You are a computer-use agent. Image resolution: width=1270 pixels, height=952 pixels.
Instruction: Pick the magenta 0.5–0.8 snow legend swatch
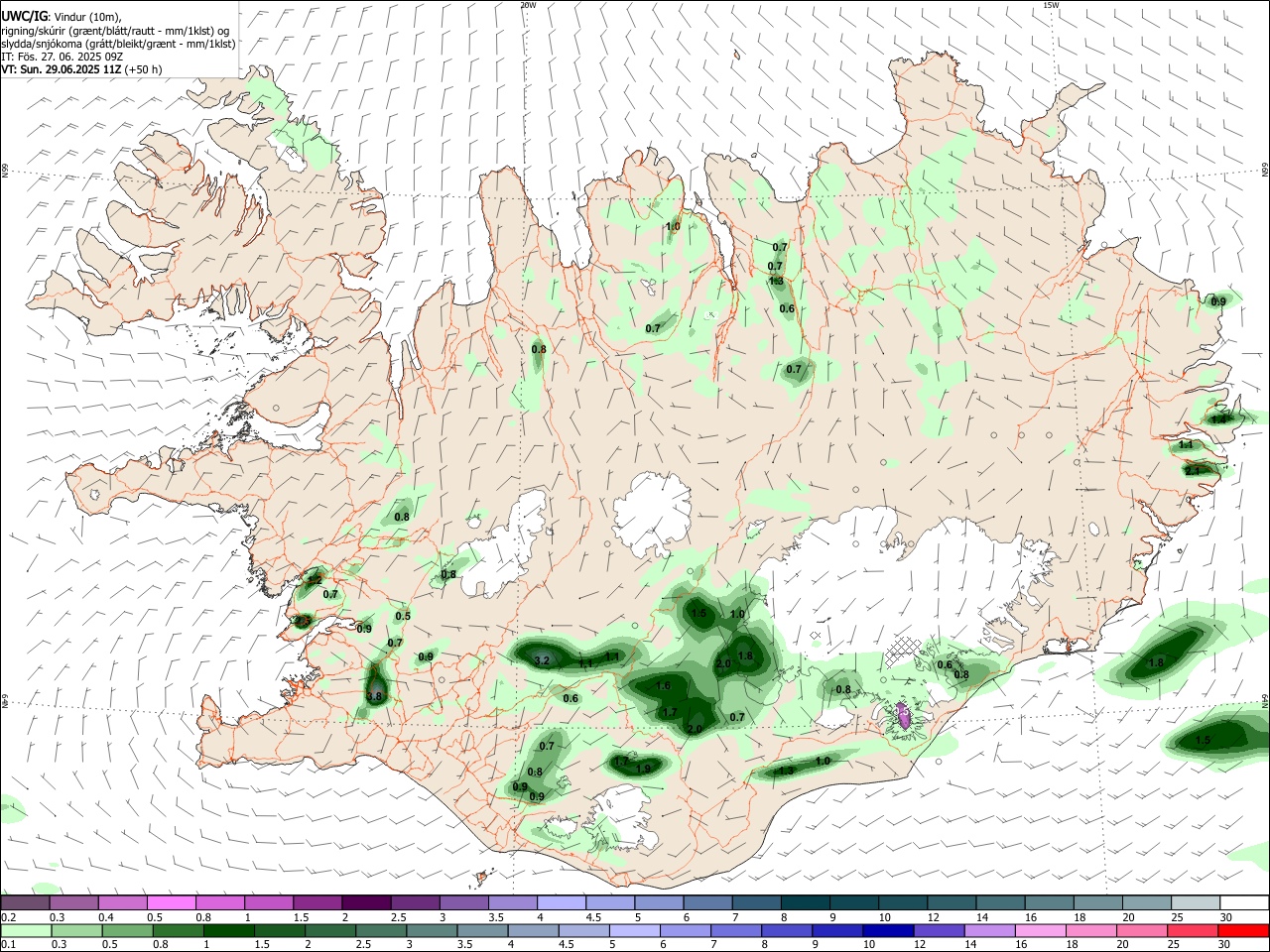pos(173,903)
